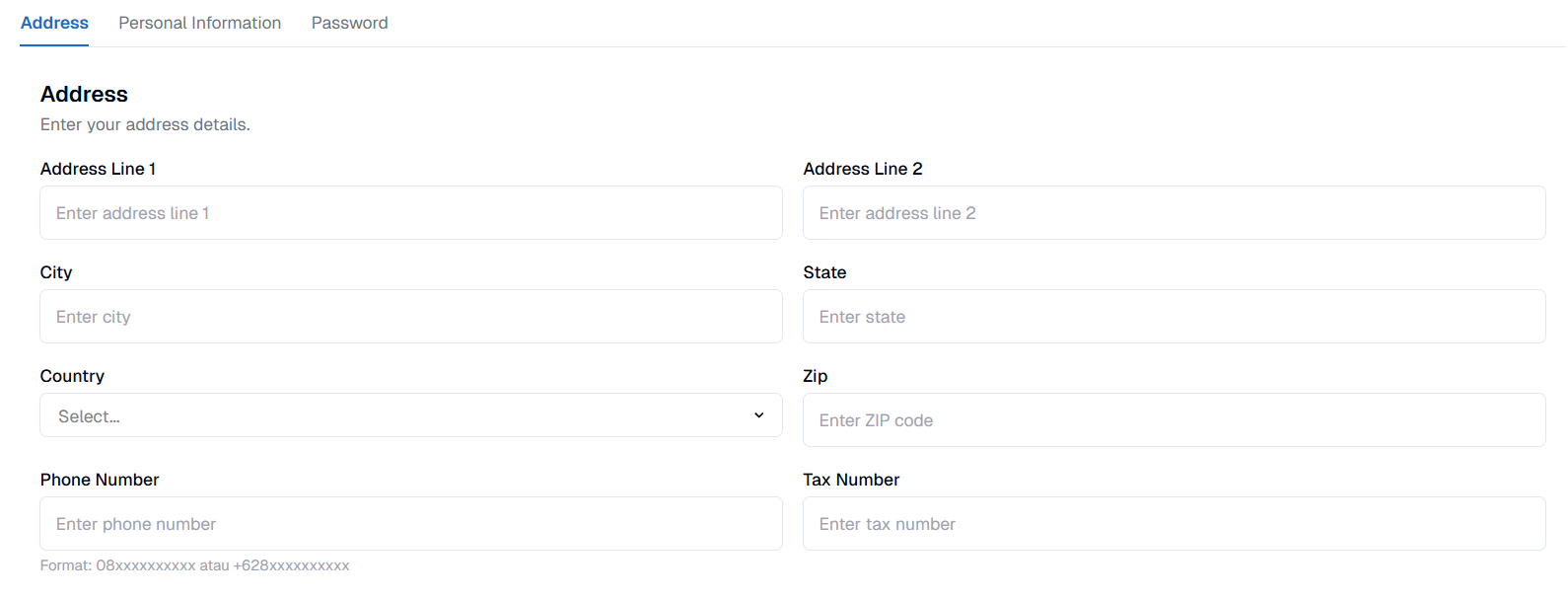1568x600 pixels.
Task: Select the Address tab
Action: click(54, 22)
